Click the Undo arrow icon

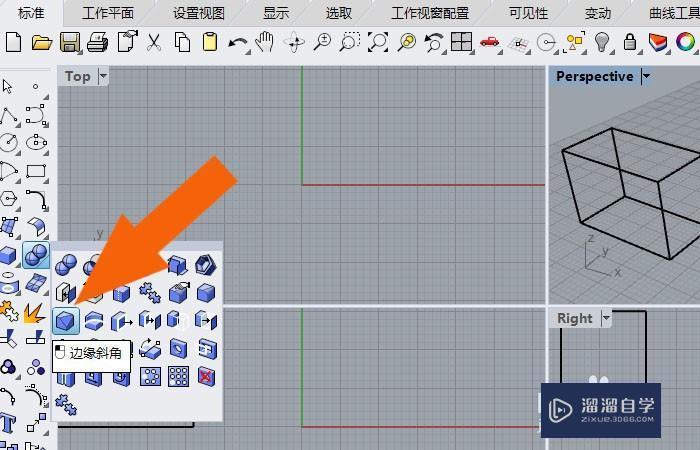pos(238,44)
